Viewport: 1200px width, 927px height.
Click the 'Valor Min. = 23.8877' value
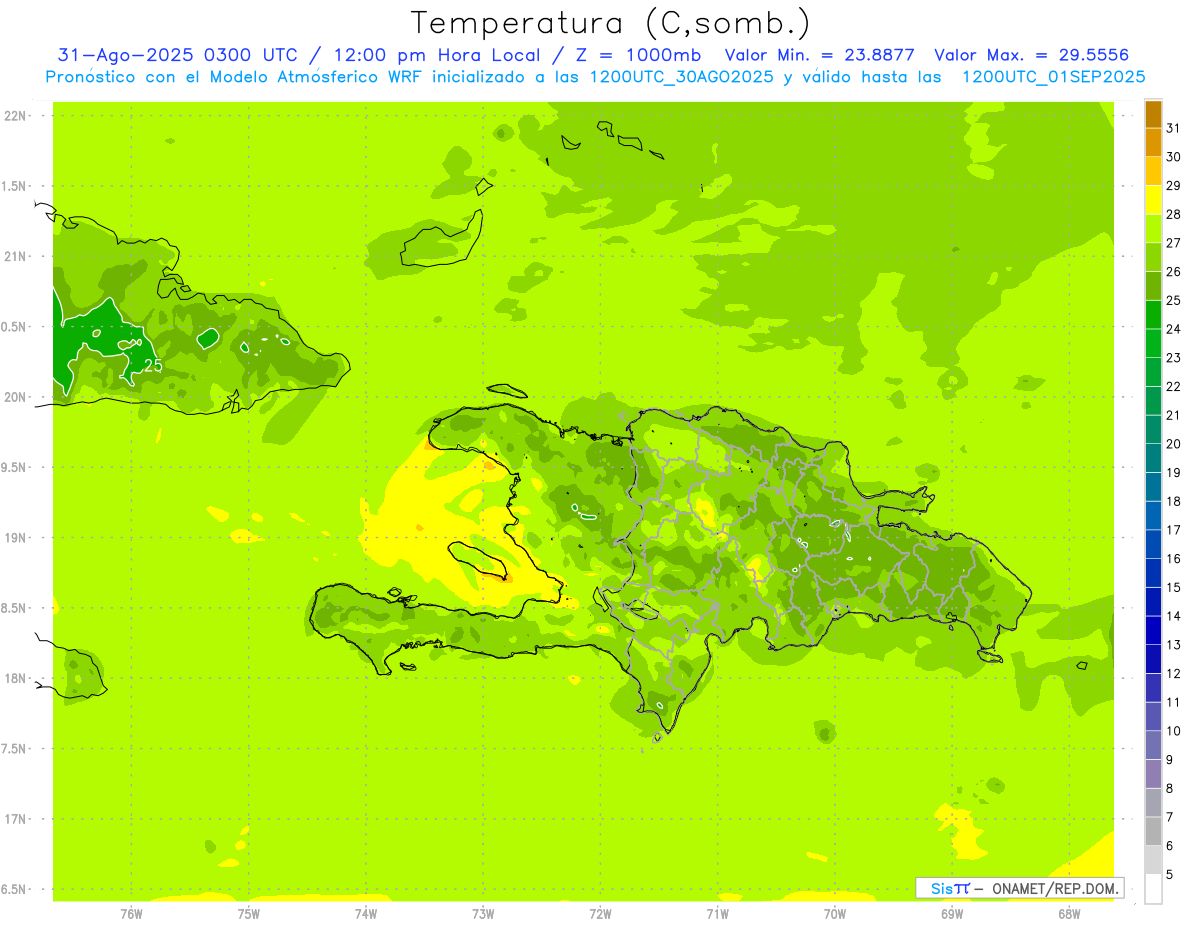tap(820, 55)
